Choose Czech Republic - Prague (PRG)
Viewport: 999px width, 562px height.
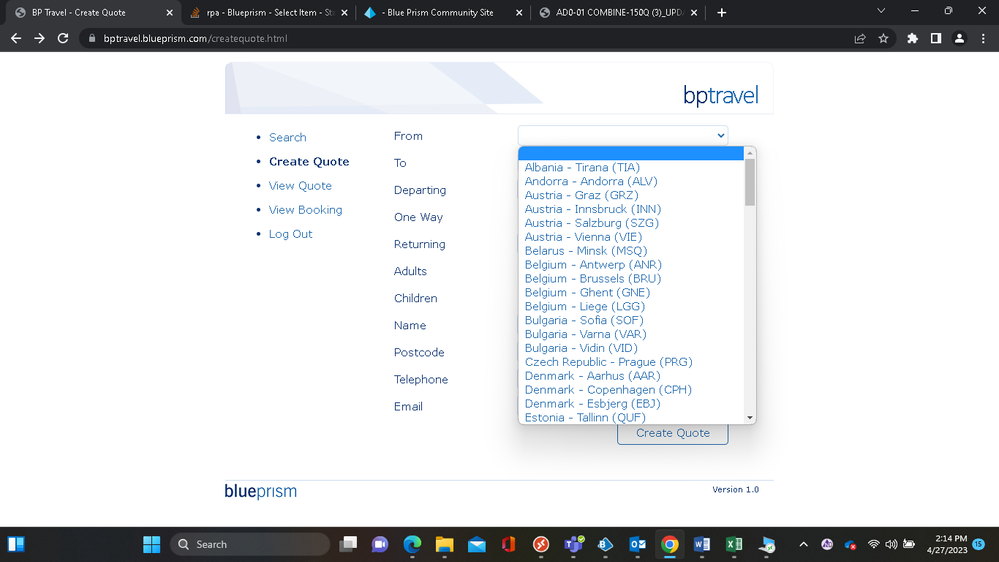pos(631,362)
